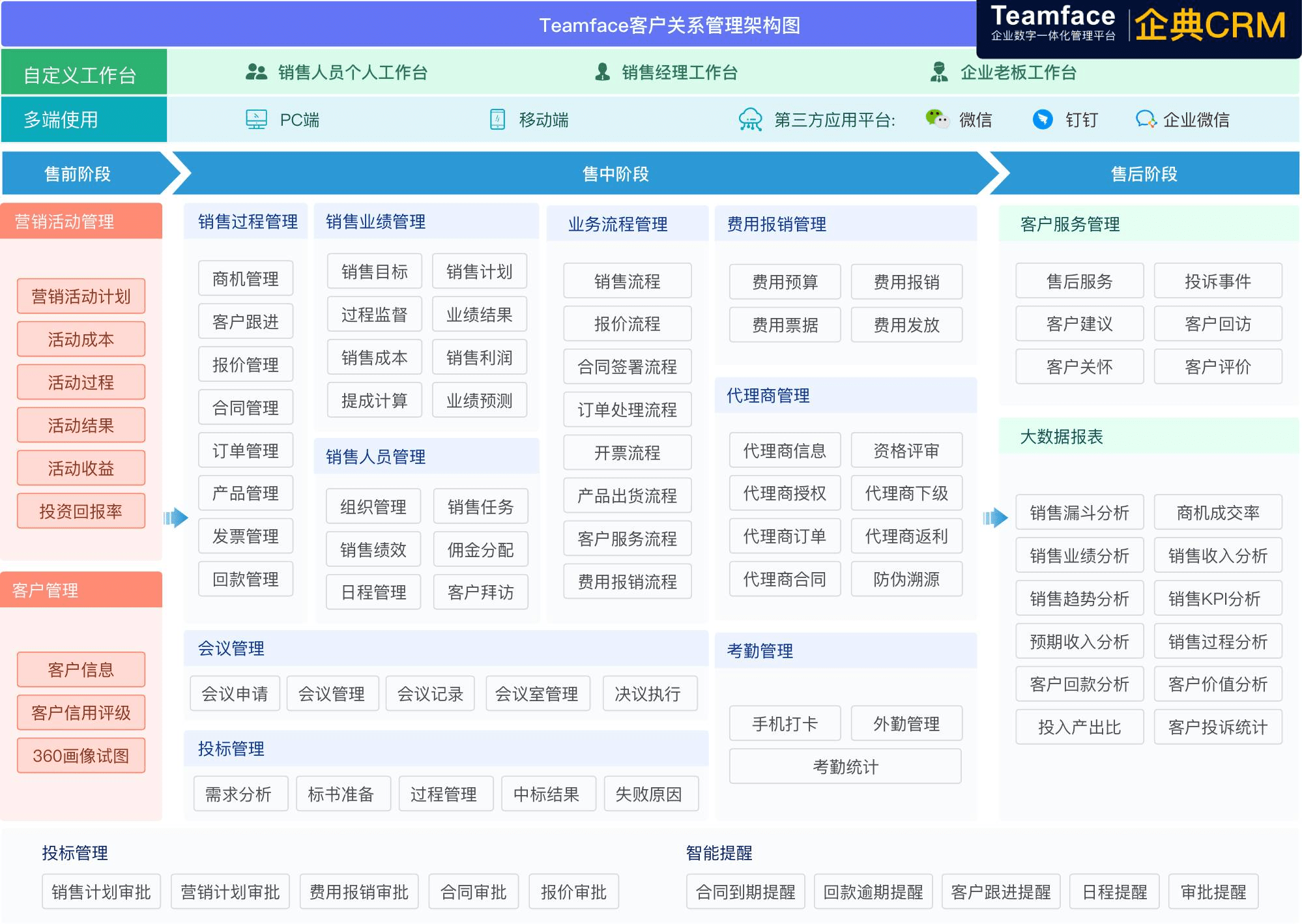The image size is (1302, 924).
Task: Click the 投诉事件 box
Action: click(x=1218, y=282)
